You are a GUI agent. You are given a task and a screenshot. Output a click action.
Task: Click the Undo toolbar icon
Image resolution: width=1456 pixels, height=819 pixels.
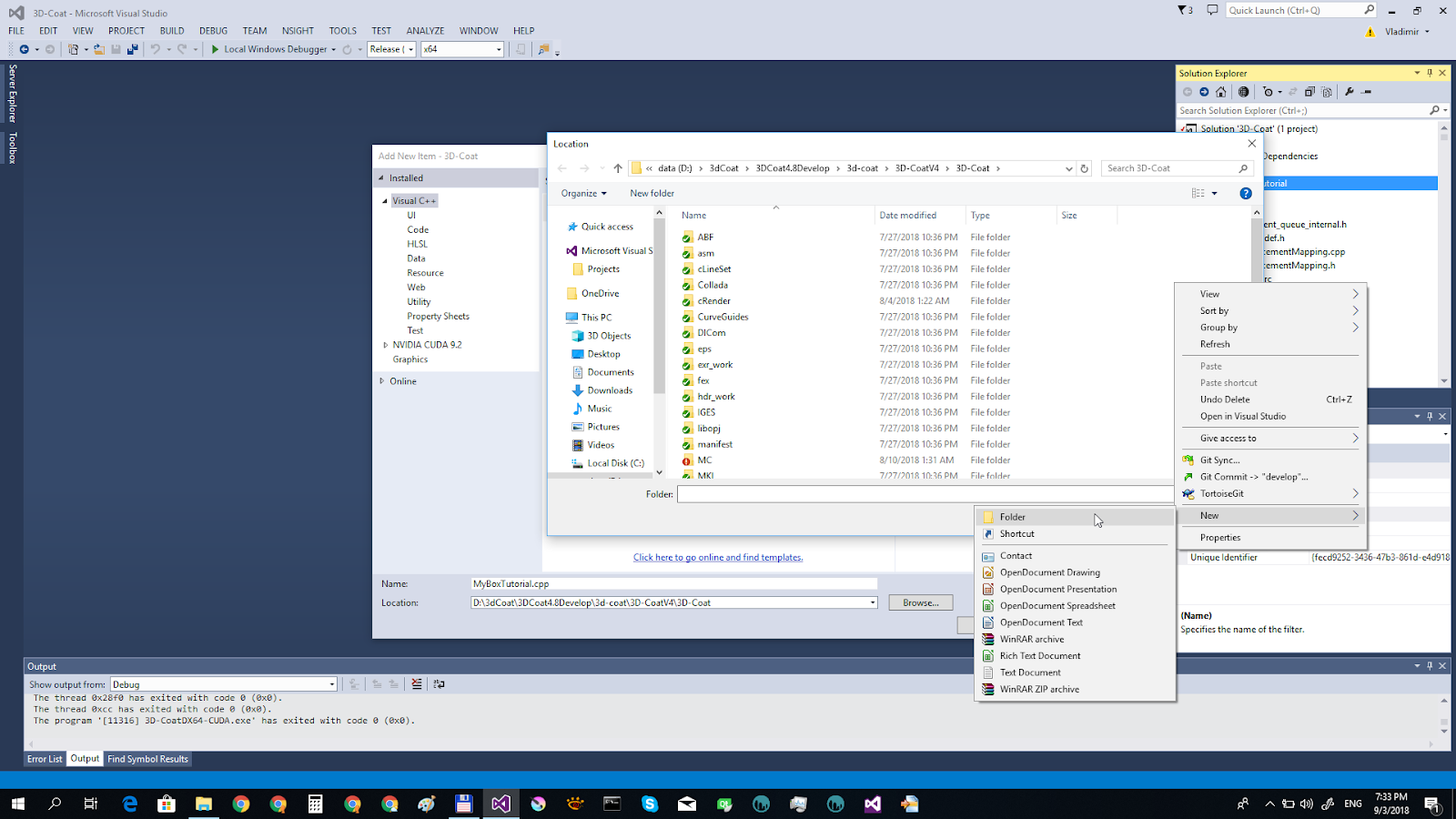click(x=156, y=49)
